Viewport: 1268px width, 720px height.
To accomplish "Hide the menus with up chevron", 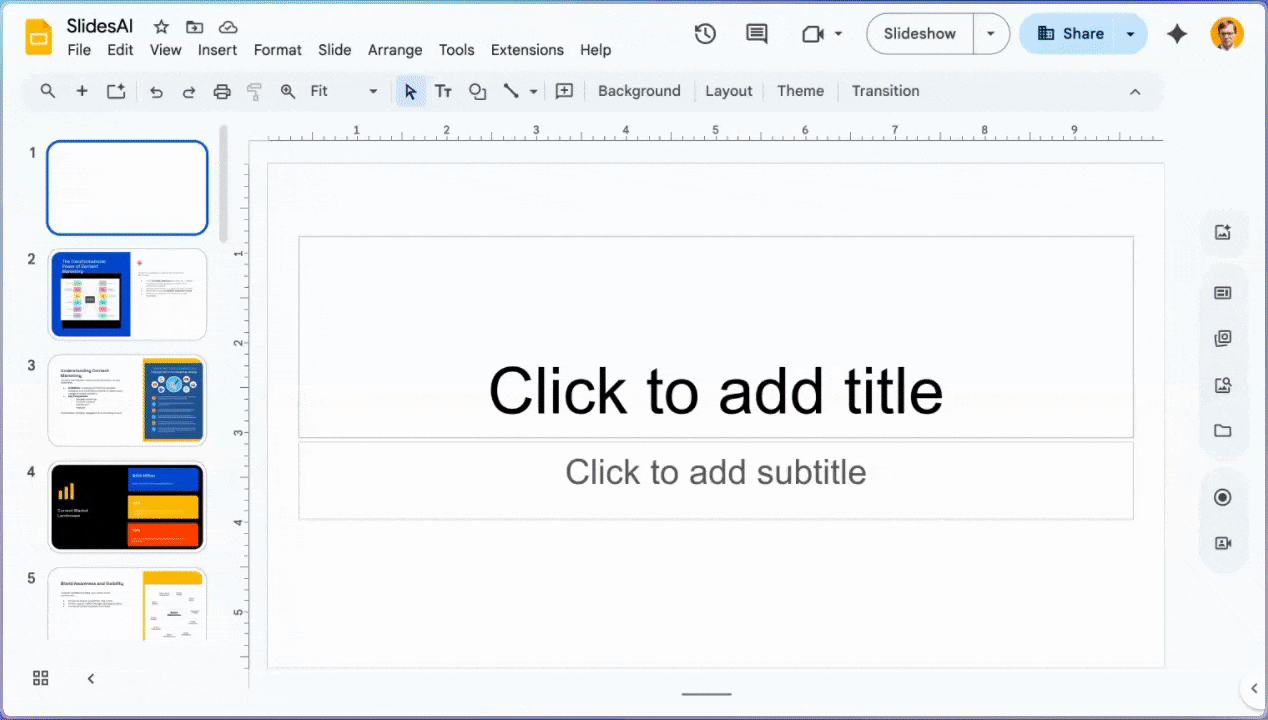I will [x=1135, y=91].
